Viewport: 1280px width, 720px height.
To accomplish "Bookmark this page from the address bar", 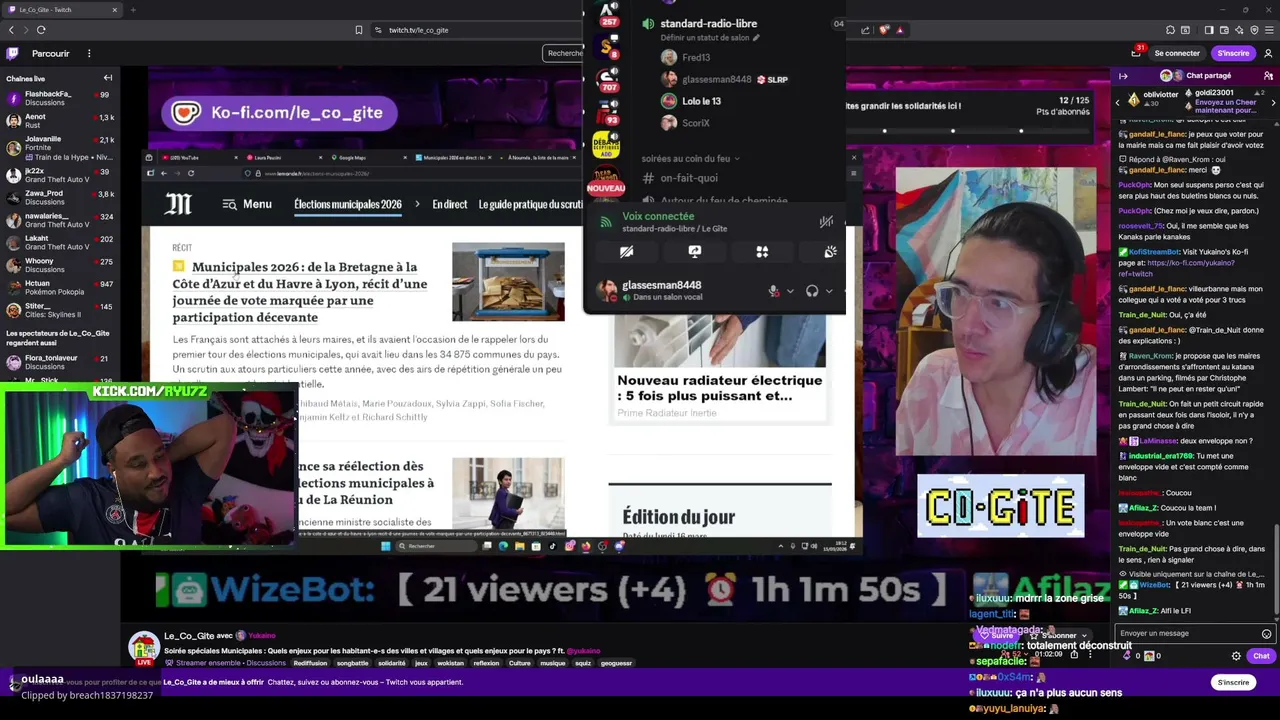I will click(359, 30).
